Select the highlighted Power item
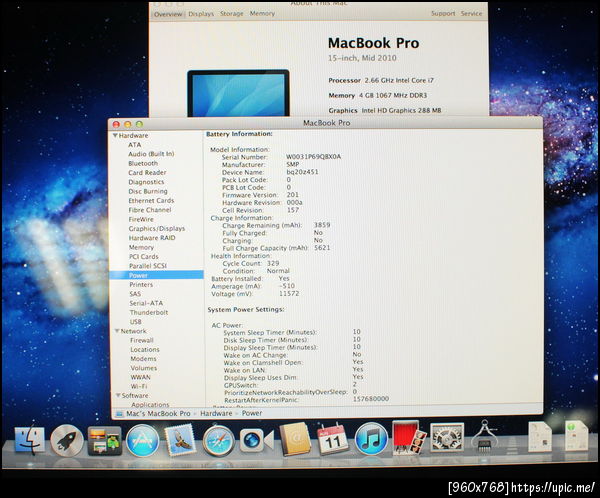The width and height of the screenshot is (600, 498). (157, 275)
